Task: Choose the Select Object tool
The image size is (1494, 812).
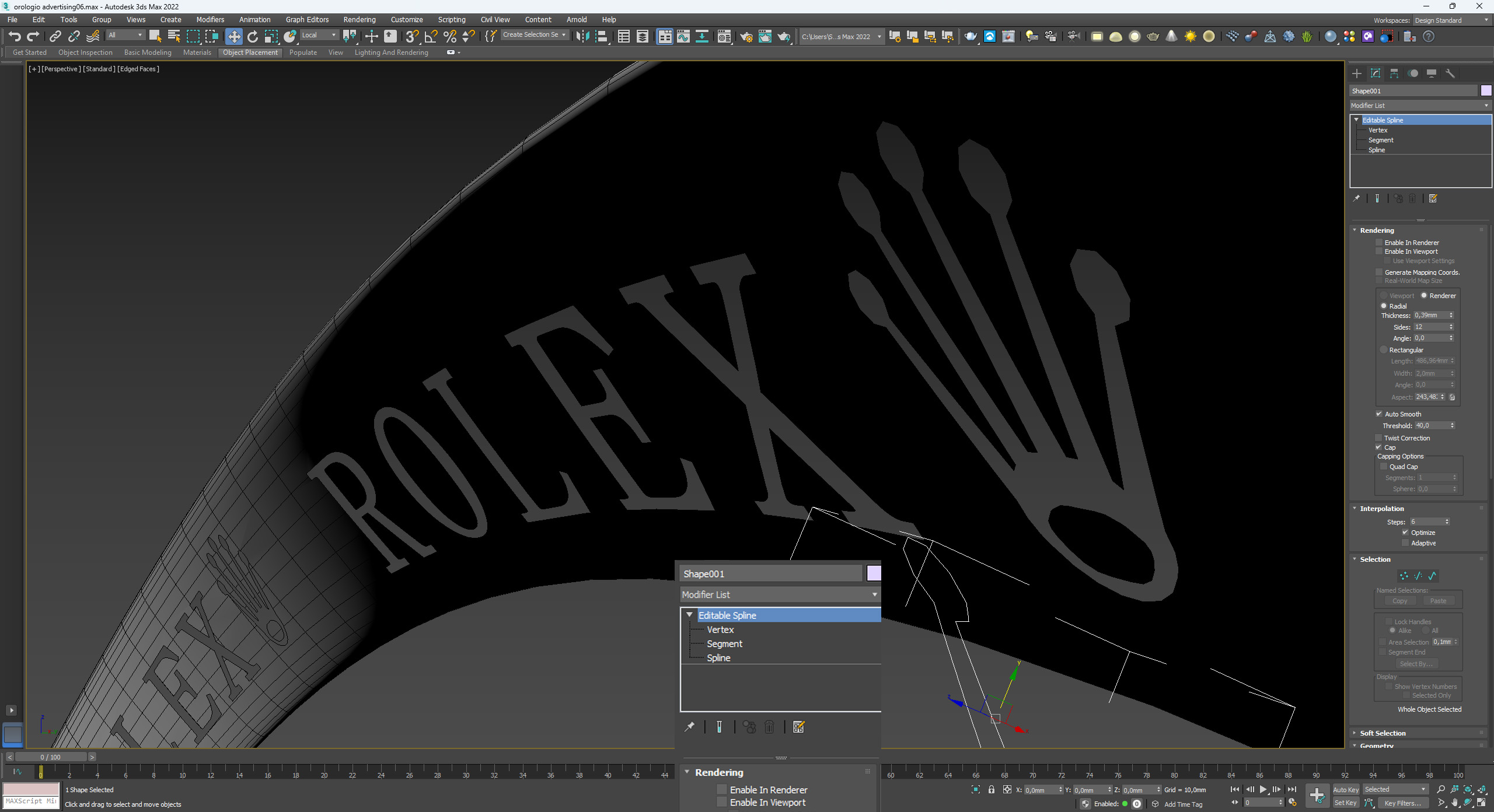Action: (x=155, y=36)
